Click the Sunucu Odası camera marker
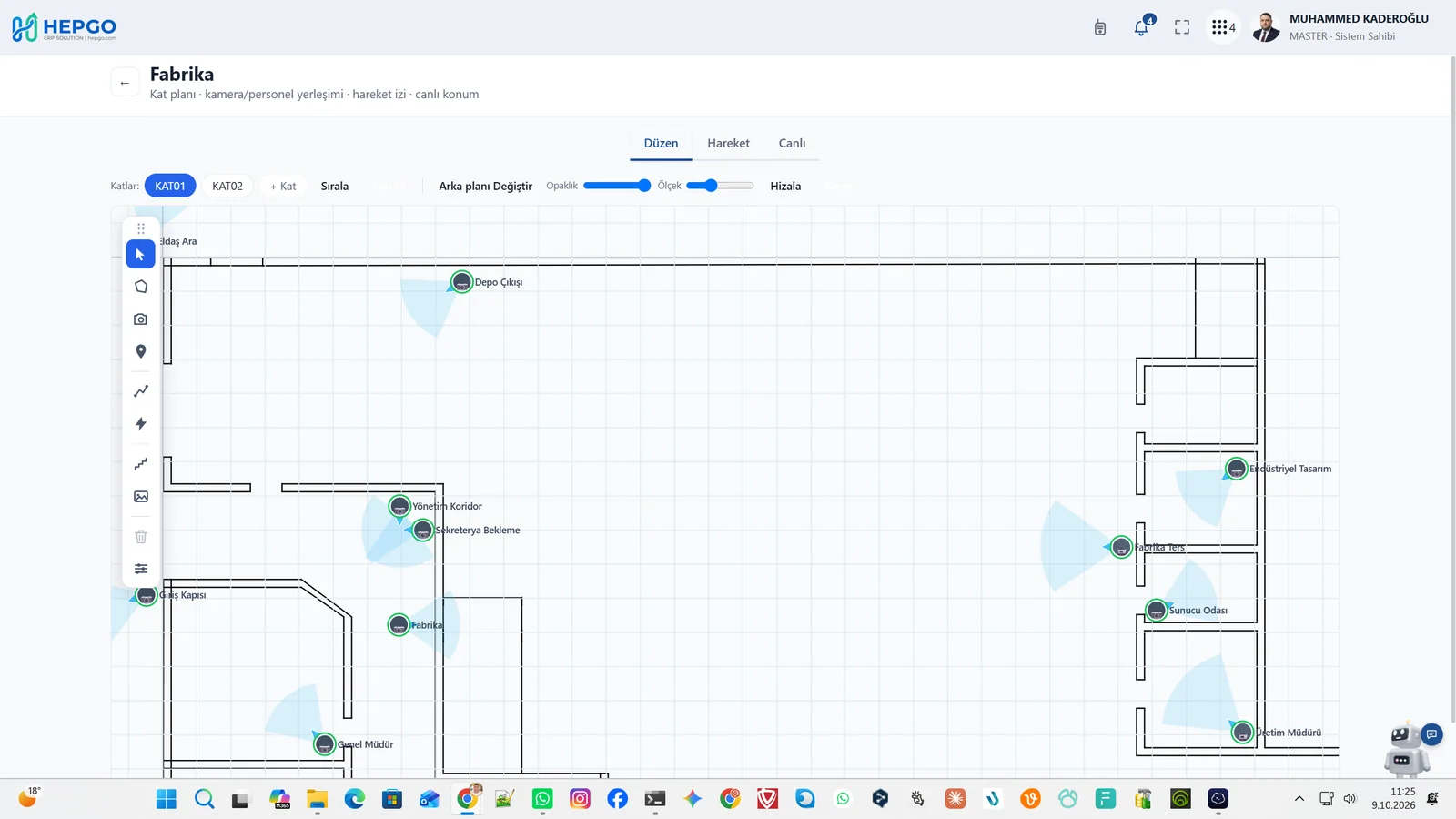Image resolution: width=1456 pixels, height=819 pixels. coord(1156,610)
